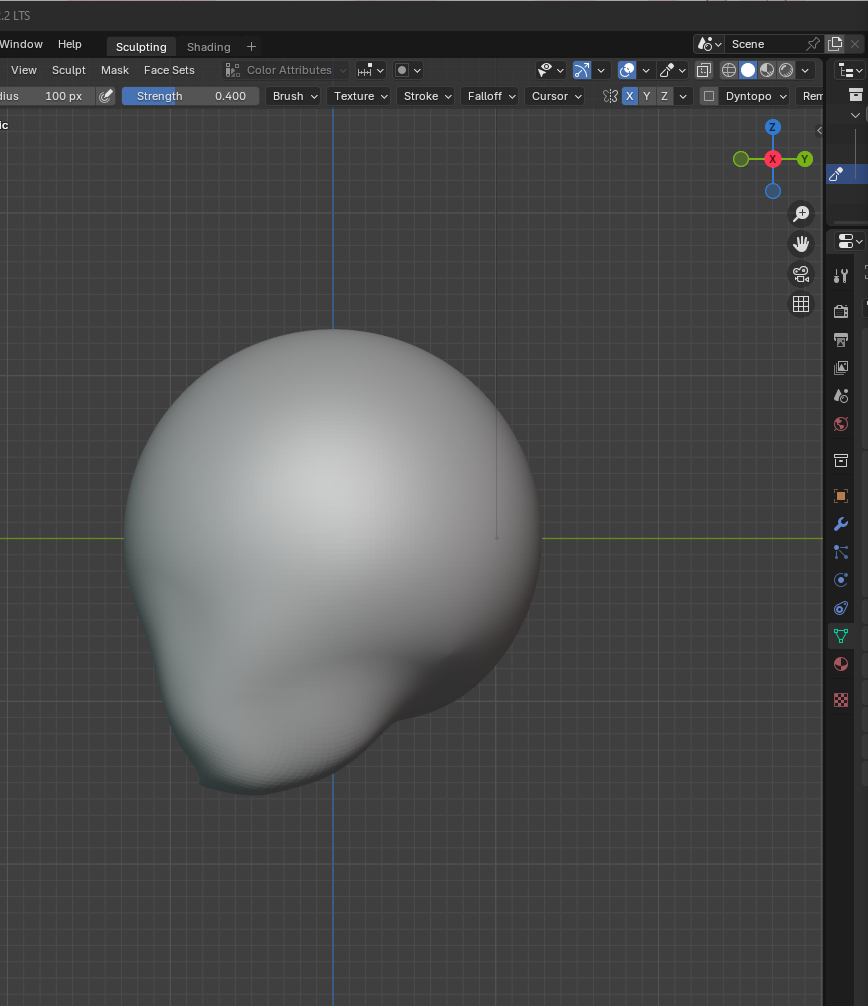This screenshot has height=1006, width=868.
Task: Click the add workspace plus button
Action: pyautogui.click(x=251, y=47)
